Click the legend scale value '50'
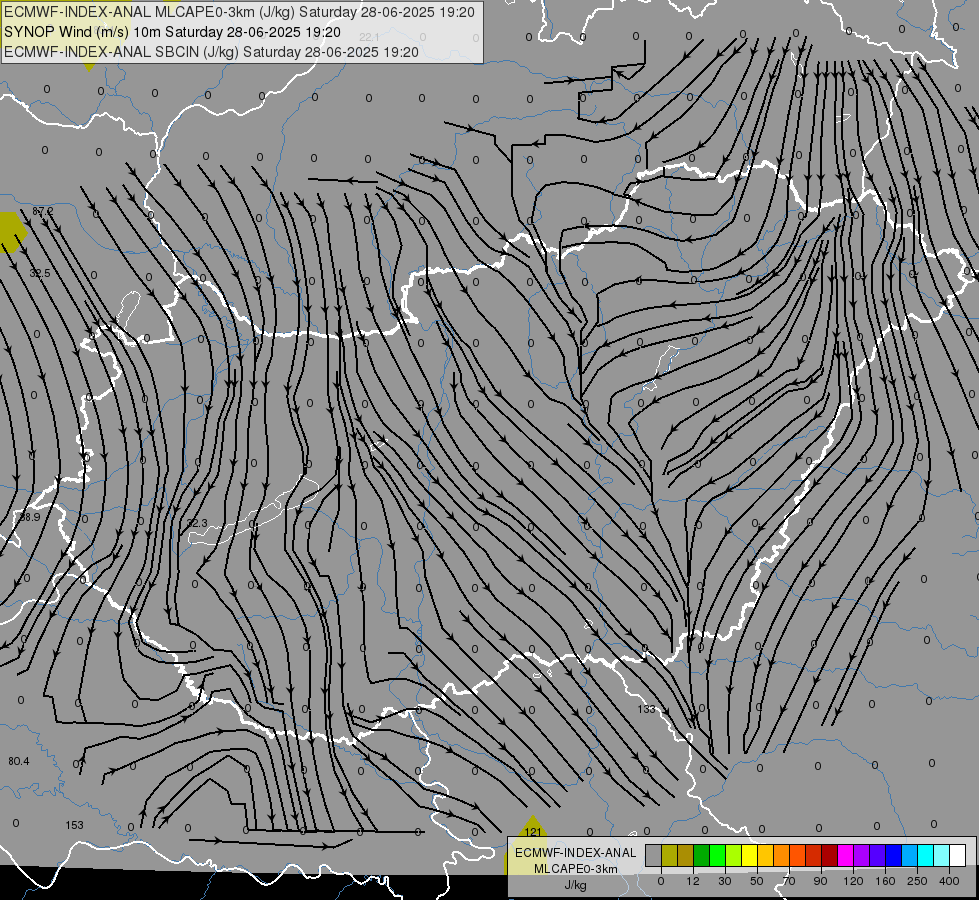Screen dimensions: 979x900 point(757,881)
